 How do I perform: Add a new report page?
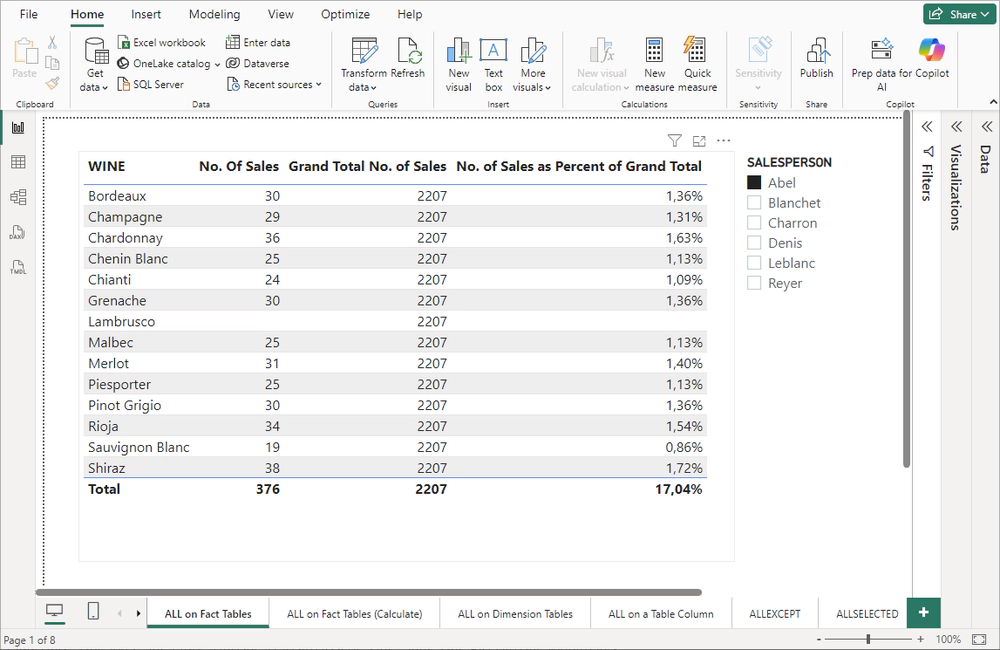coord(923,613)
